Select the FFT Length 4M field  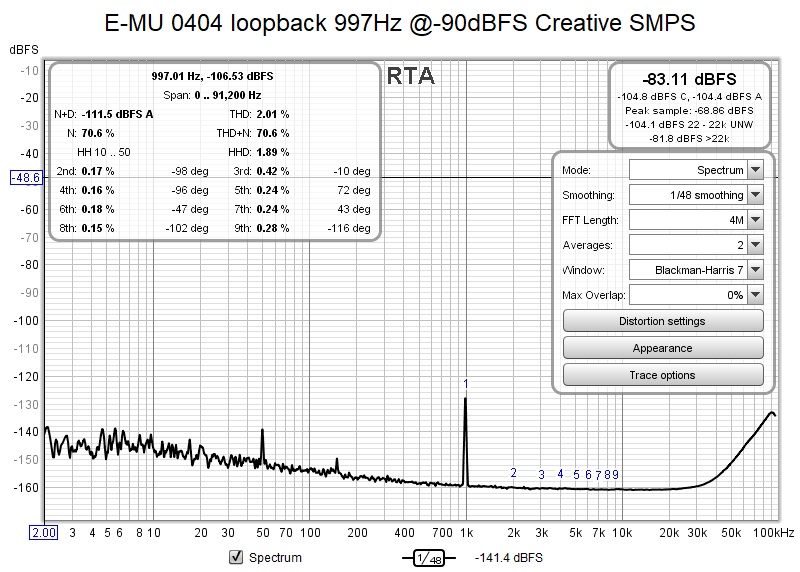pyautogui.click(x=689, y=220)
